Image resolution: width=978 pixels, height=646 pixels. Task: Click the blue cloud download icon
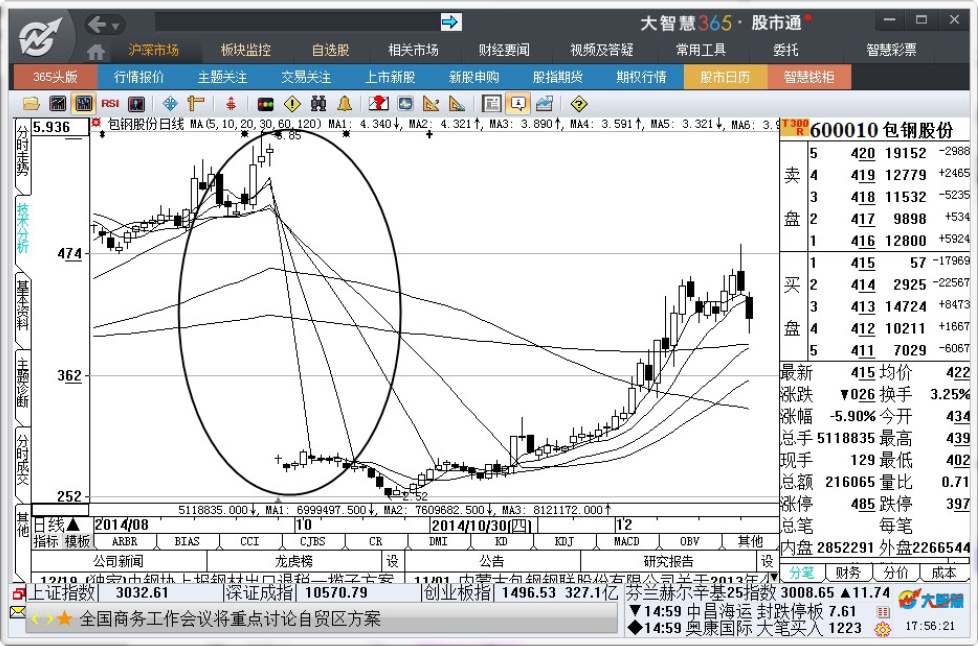click(405, 104)
